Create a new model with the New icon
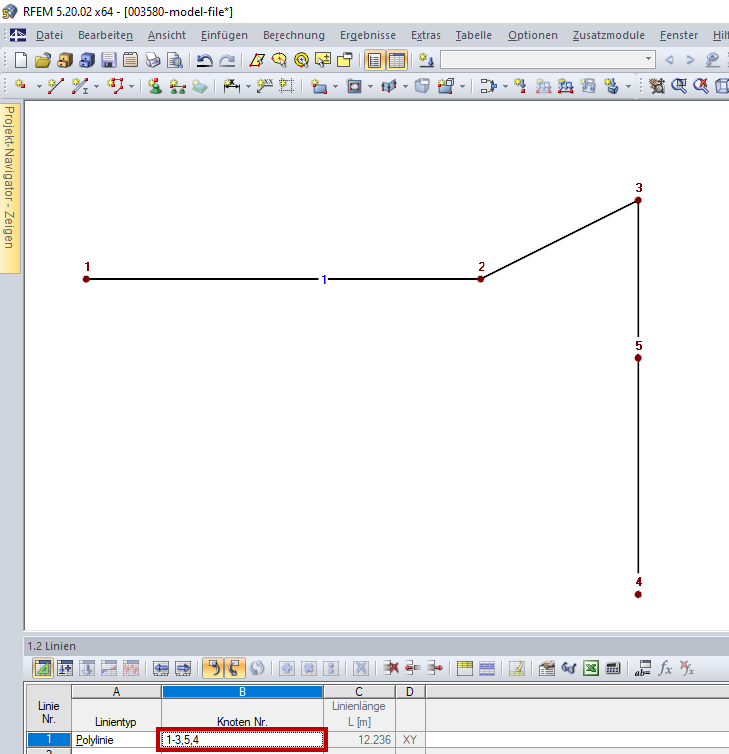Screen dimensions: 729x754 pos(21,60)
